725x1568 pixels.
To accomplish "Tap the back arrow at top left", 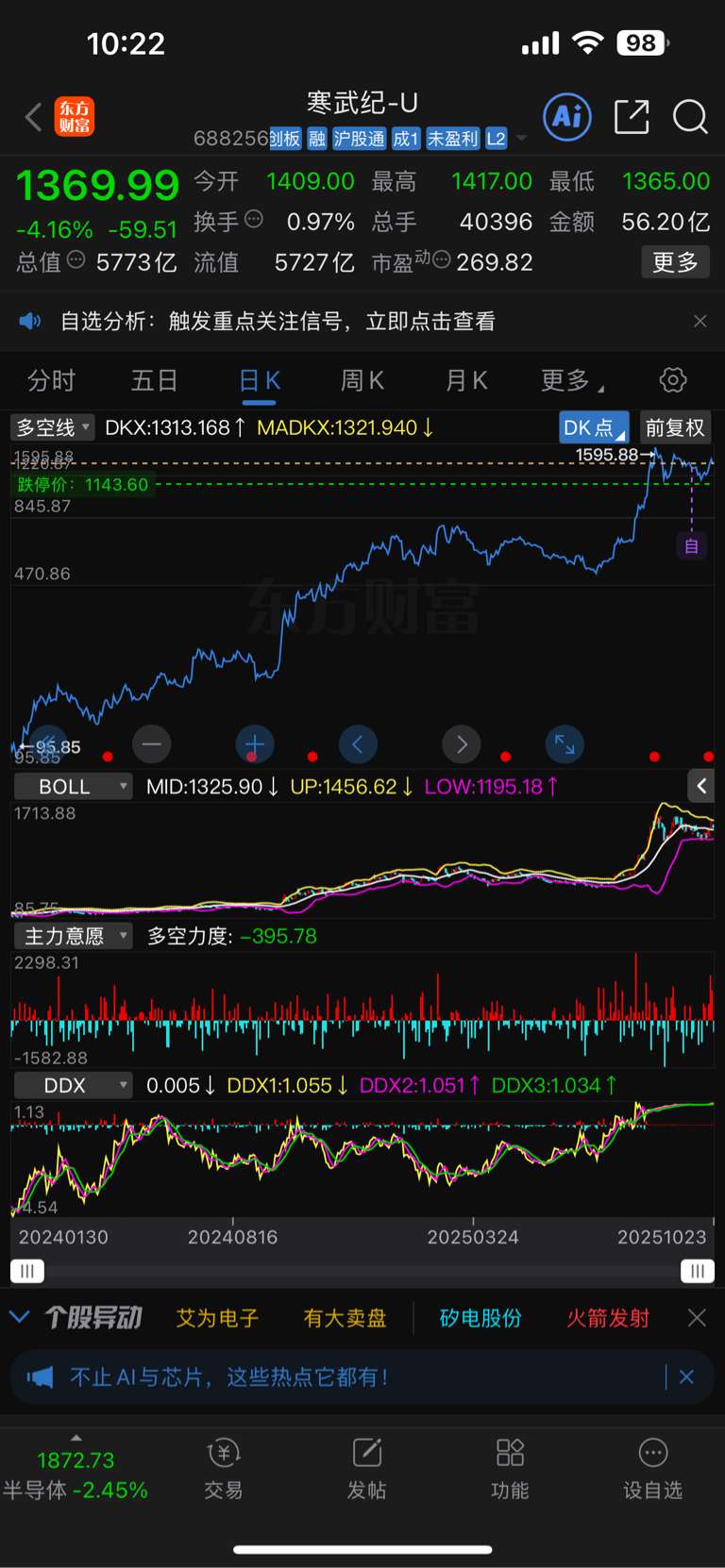I will click(x=33, y=117).
